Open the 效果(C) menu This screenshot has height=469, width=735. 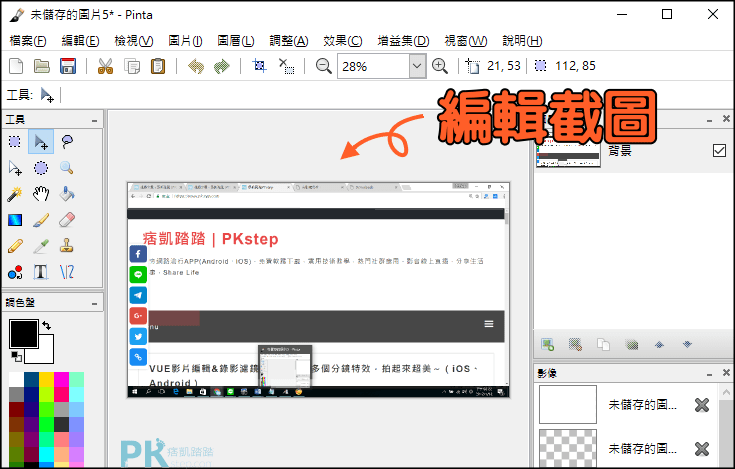click(343, 41)
